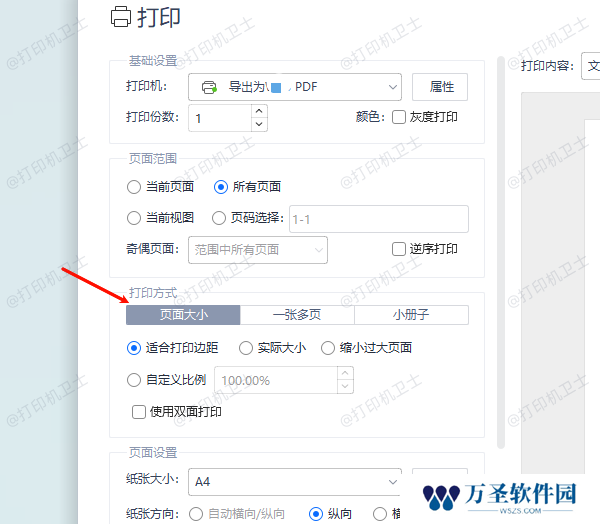
Task: Select 当前视图 radio button
Action: (134, 218)
